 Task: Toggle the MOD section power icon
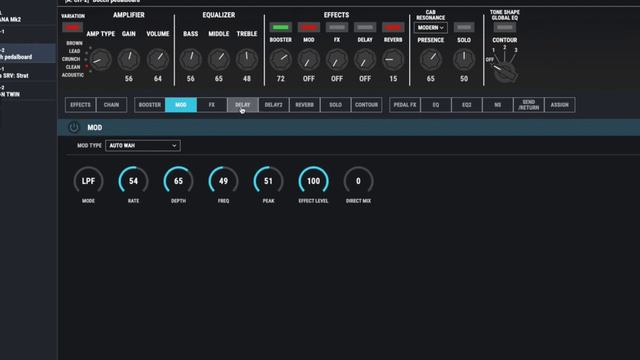tap(74, 127)
